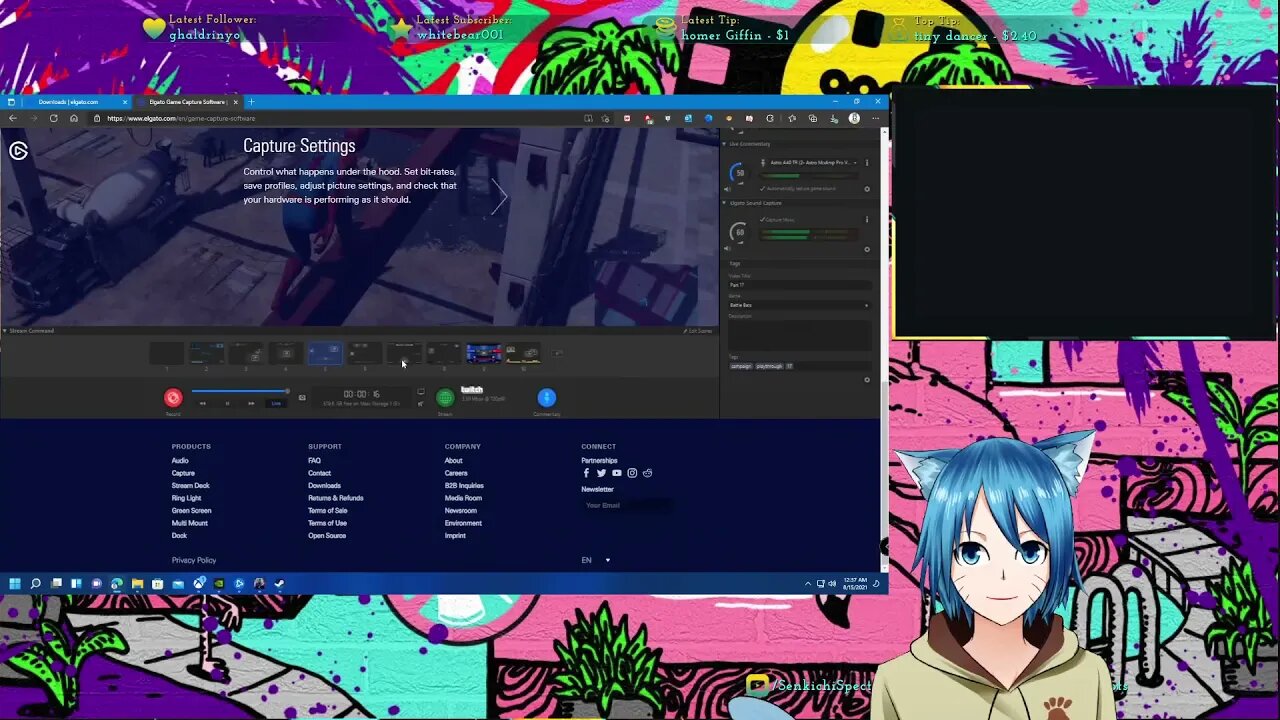The image size is (1280, 720).
Task: Open Terms of Sale link
Action: pyautogui.click(x=327, y=511)
